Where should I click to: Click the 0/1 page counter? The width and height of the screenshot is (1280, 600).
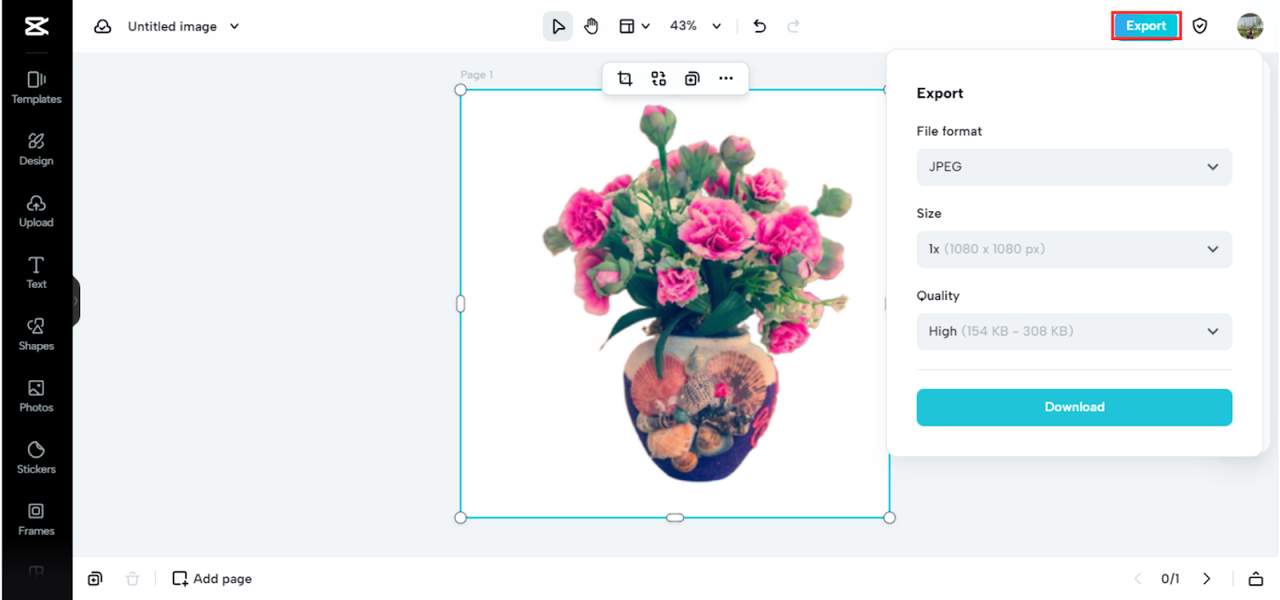pos(1170,579)
